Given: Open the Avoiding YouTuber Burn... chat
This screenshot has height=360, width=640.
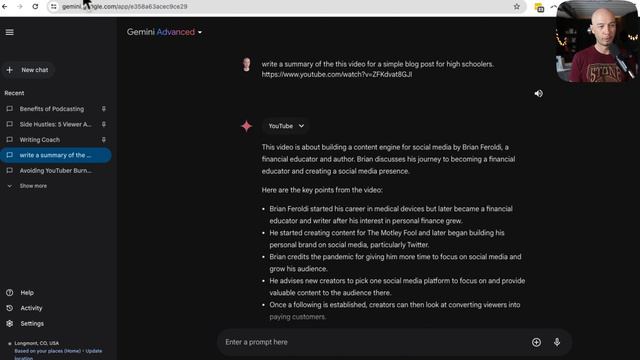Looking at the screenshot, I should (x=56, y=171).
